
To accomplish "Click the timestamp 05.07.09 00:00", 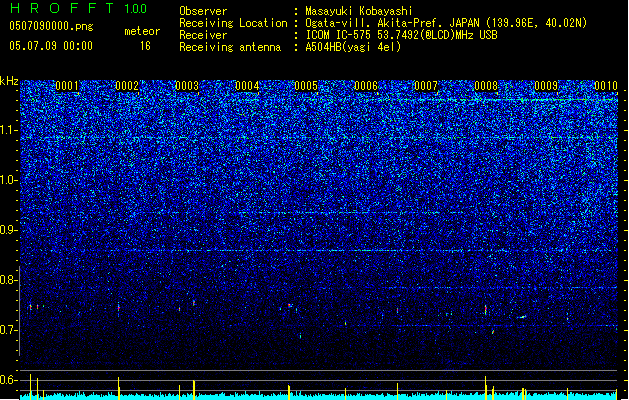I will 51,46.
